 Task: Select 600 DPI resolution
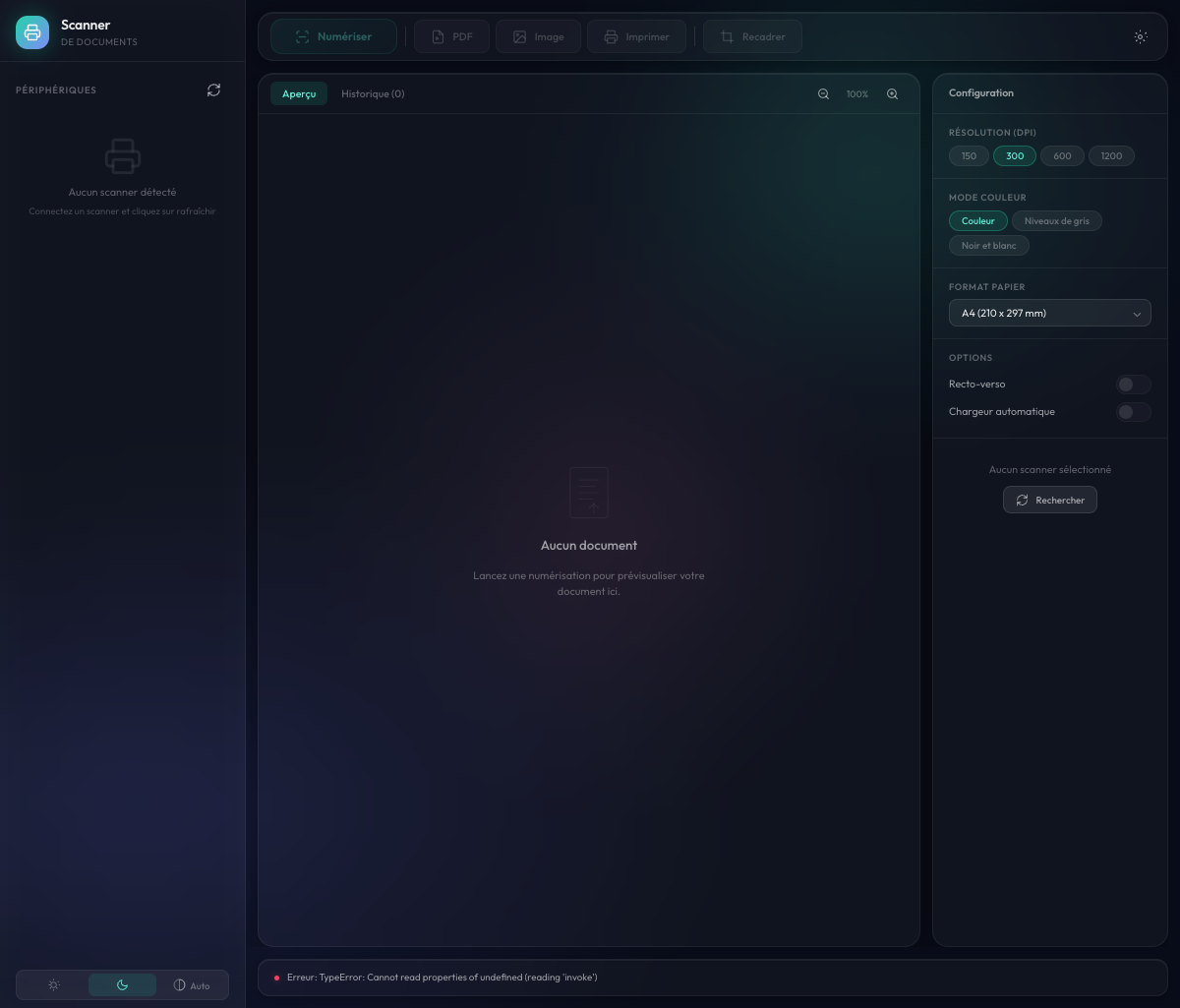1062,155
